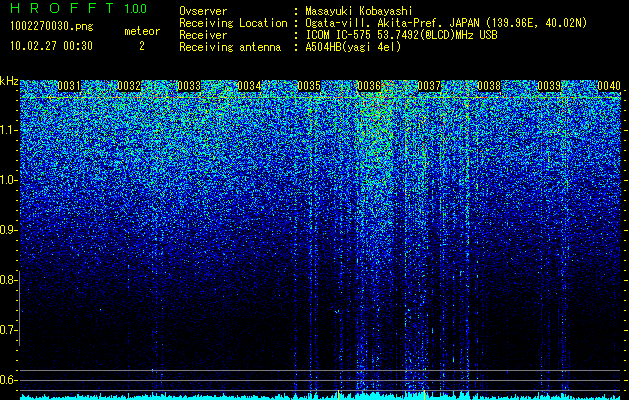
Task: Click the yellow meteor tick below 0037
Action: tap(424, 395)
